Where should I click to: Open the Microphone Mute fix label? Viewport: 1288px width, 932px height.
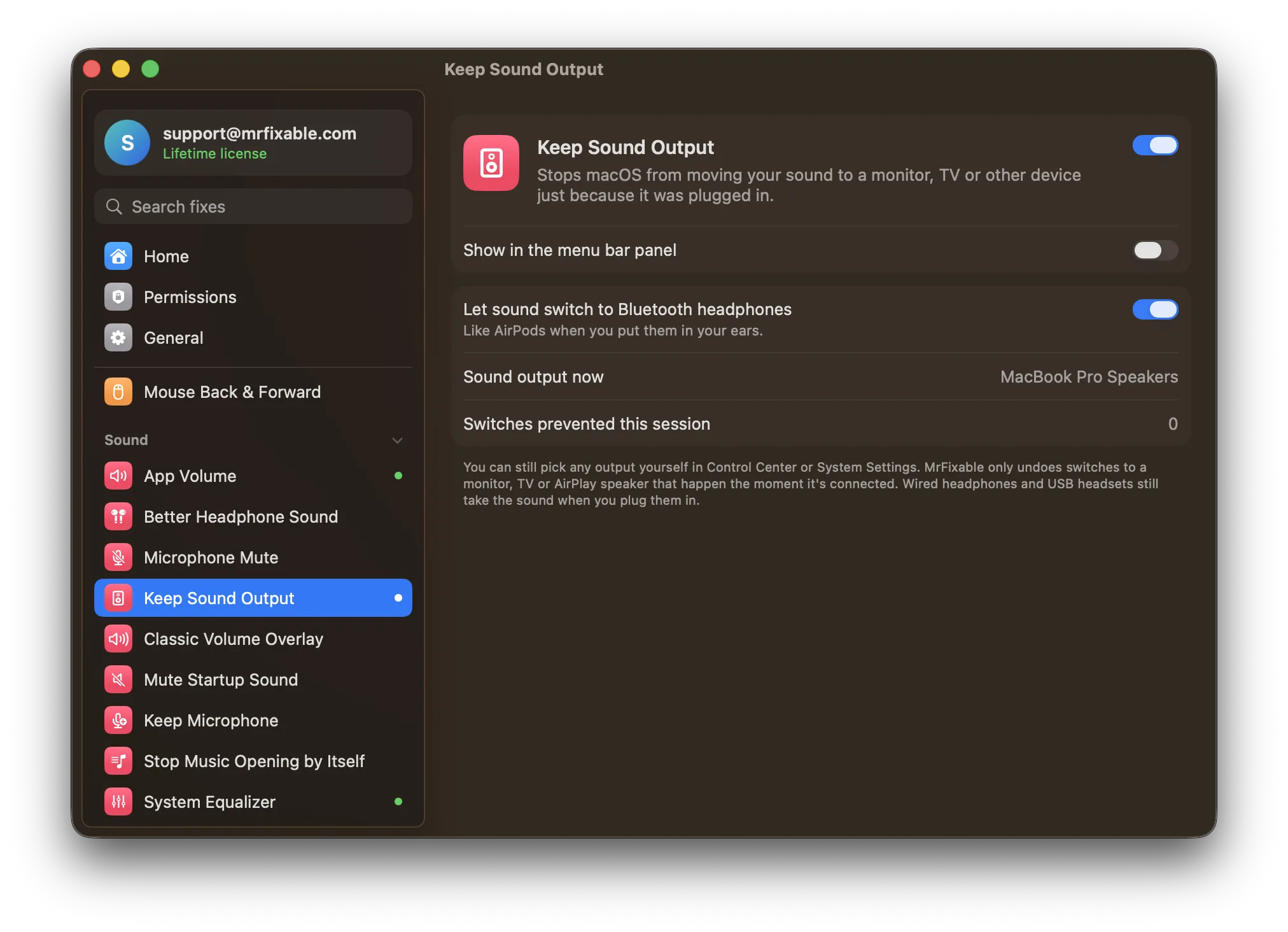click(211, 557)
